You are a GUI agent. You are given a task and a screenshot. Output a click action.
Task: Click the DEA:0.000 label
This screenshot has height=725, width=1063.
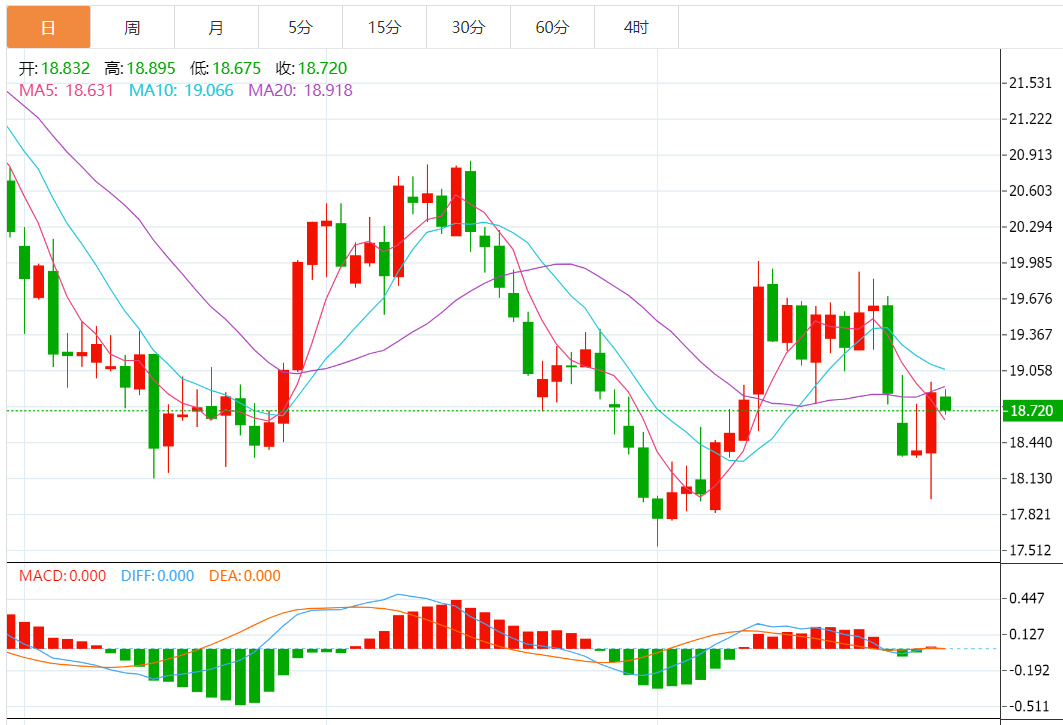[245, 576]
